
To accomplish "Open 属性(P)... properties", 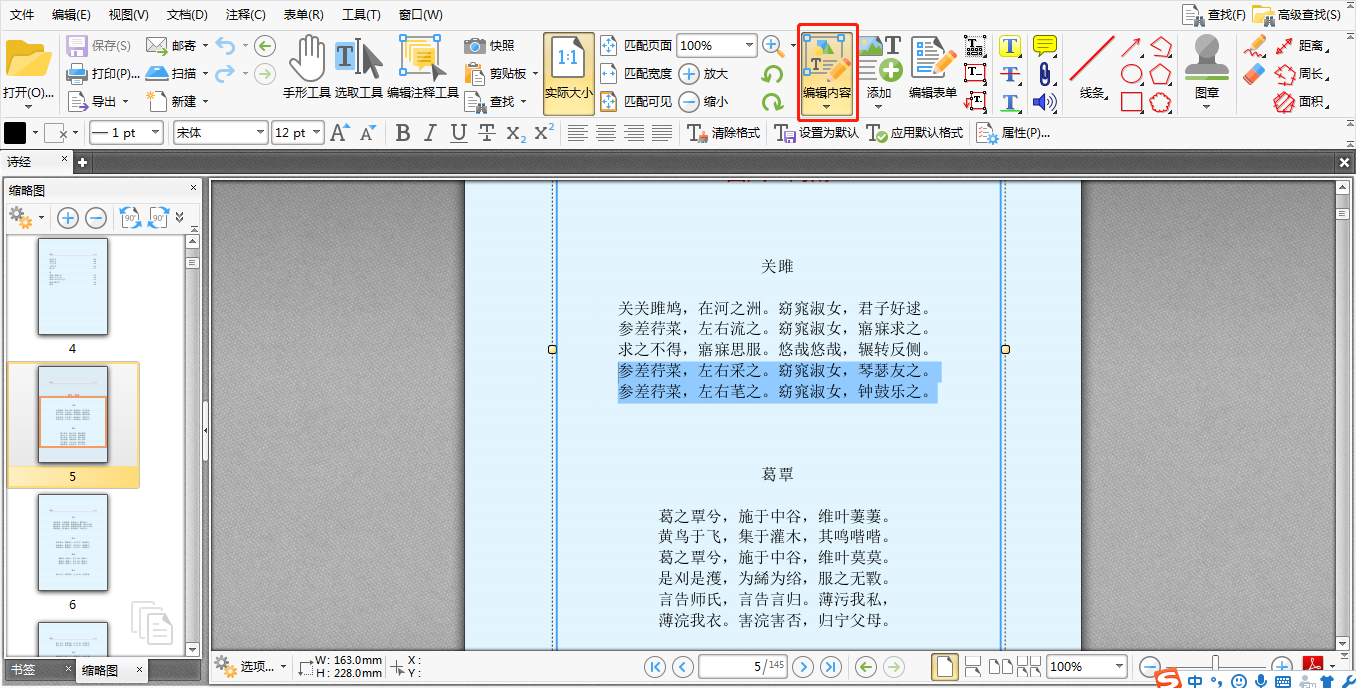I will pyautogui.click(x=1014, y=133).
